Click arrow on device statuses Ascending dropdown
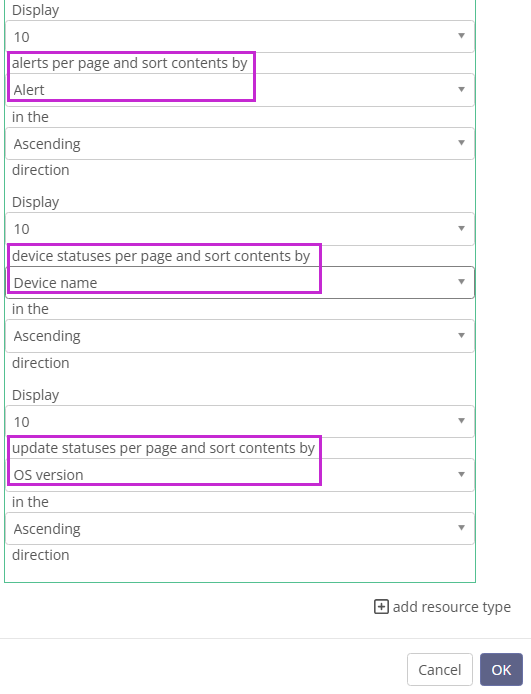 (461, 335)
